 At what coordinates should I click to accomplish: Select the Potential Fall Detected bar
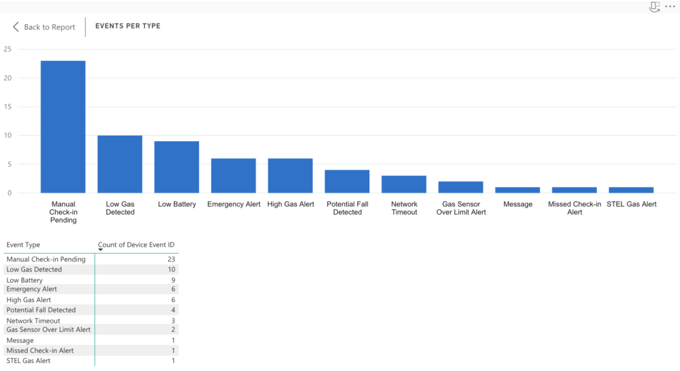click(347, 181)
